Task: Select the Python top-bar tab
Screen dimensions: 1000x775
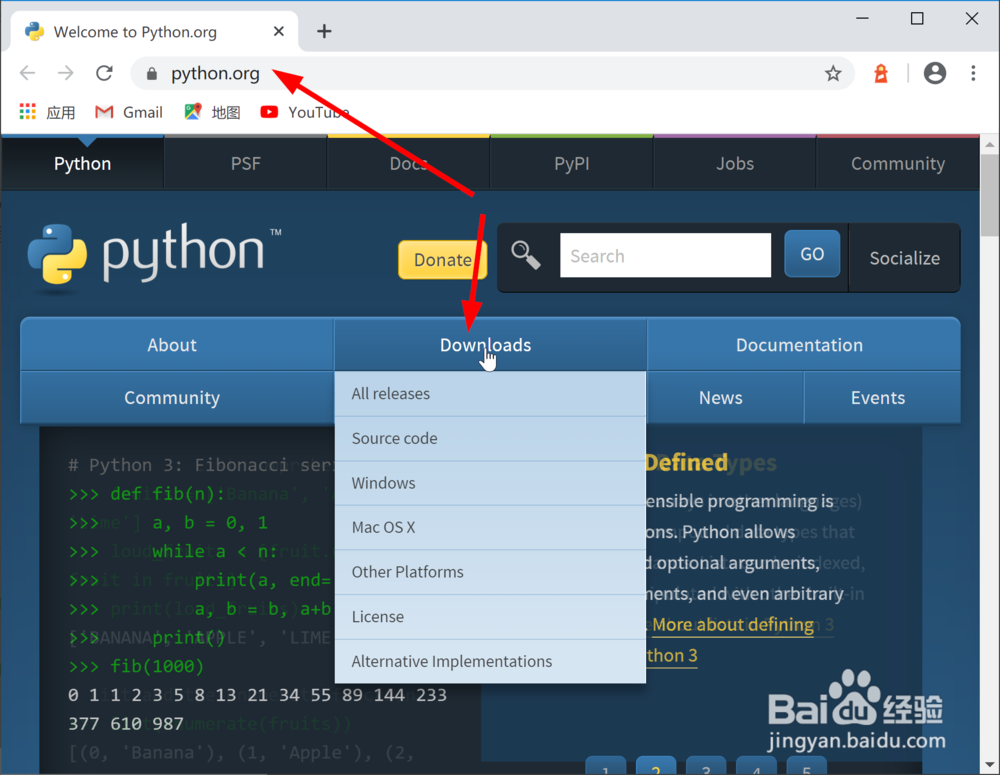Action: coord(82,163)
